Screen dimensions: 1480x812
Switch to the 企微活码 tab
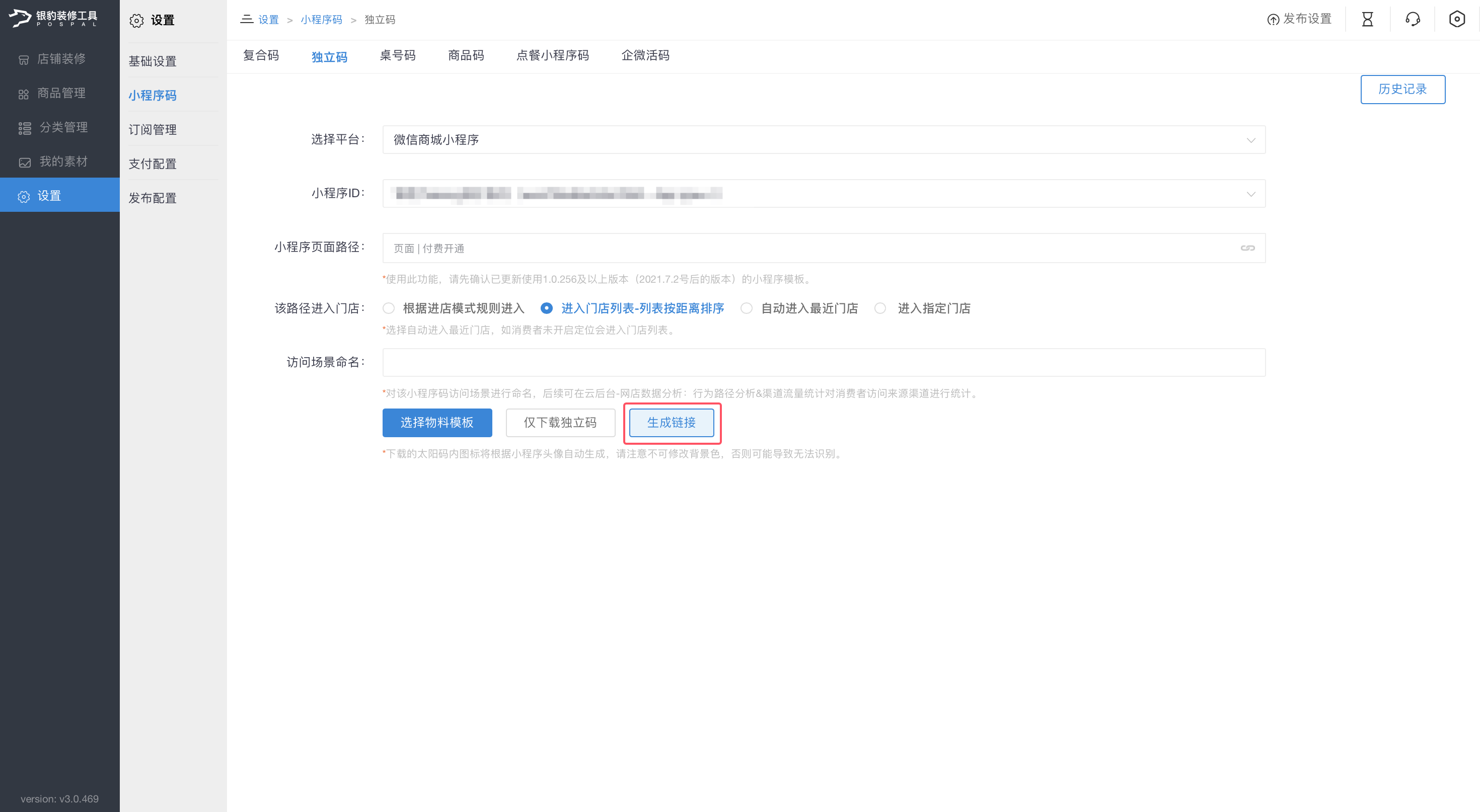(646, 56)
